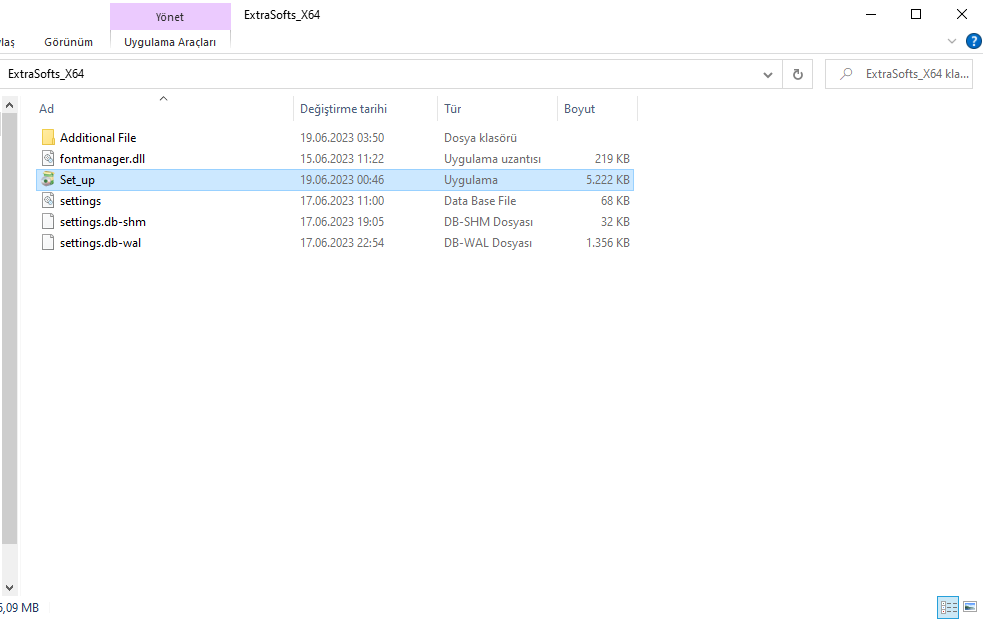Open the Görünüm ribbon tab
The width and height of the screenshot is (983, 620).
point(68,42)
